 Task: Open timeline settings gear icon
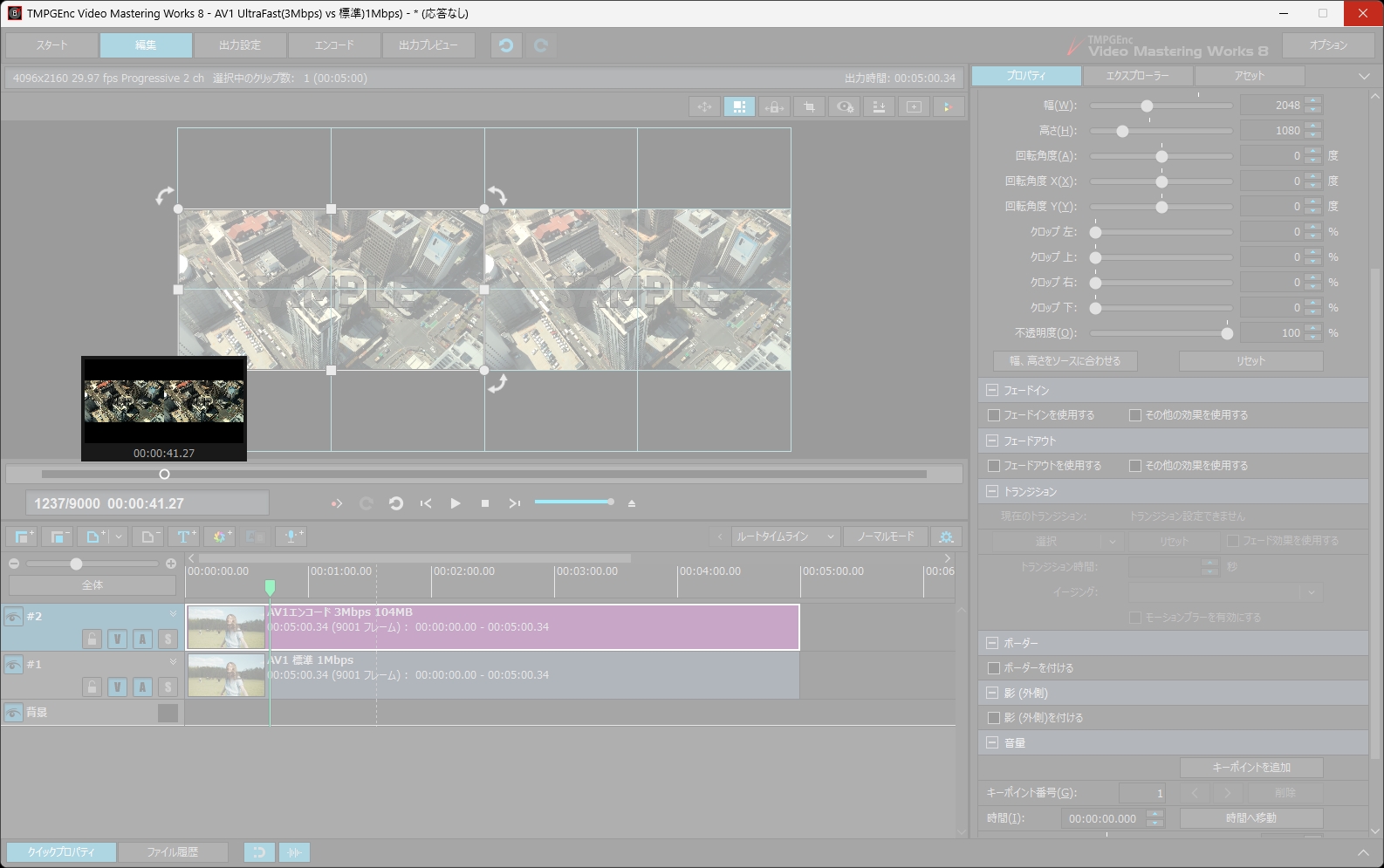point(947,537)
